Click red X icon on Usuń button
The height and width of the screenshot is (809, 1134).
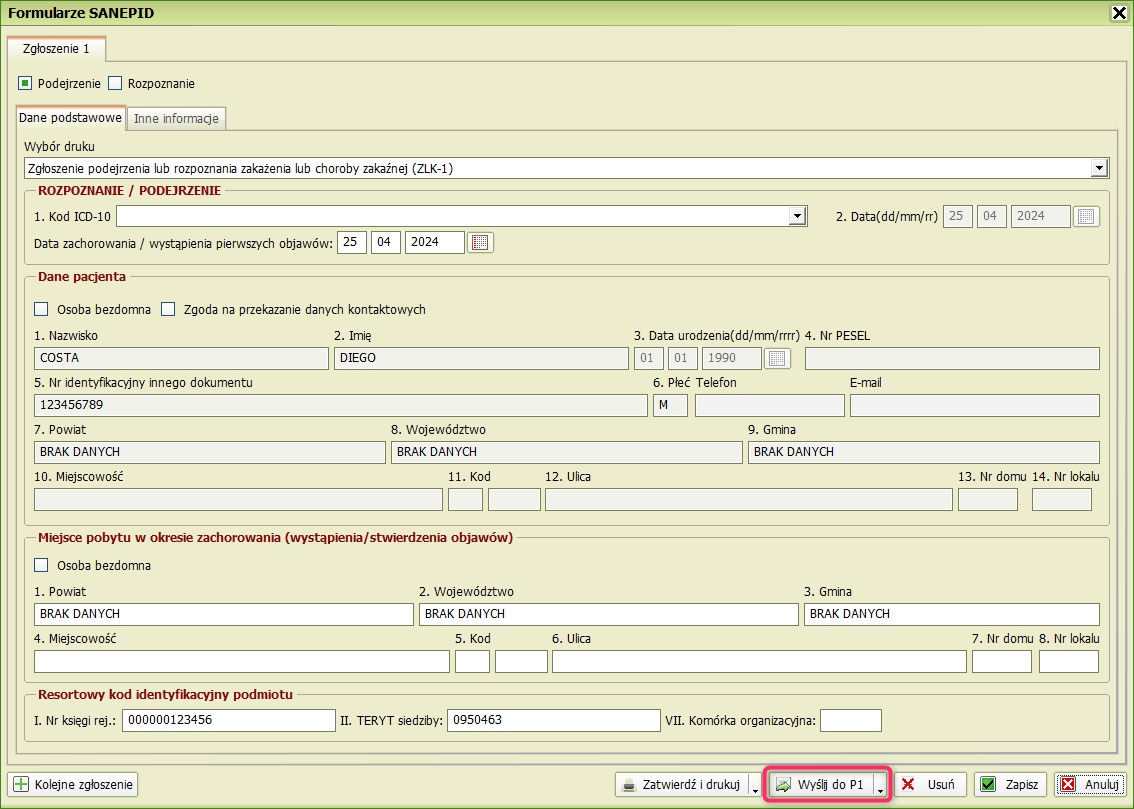909,785
